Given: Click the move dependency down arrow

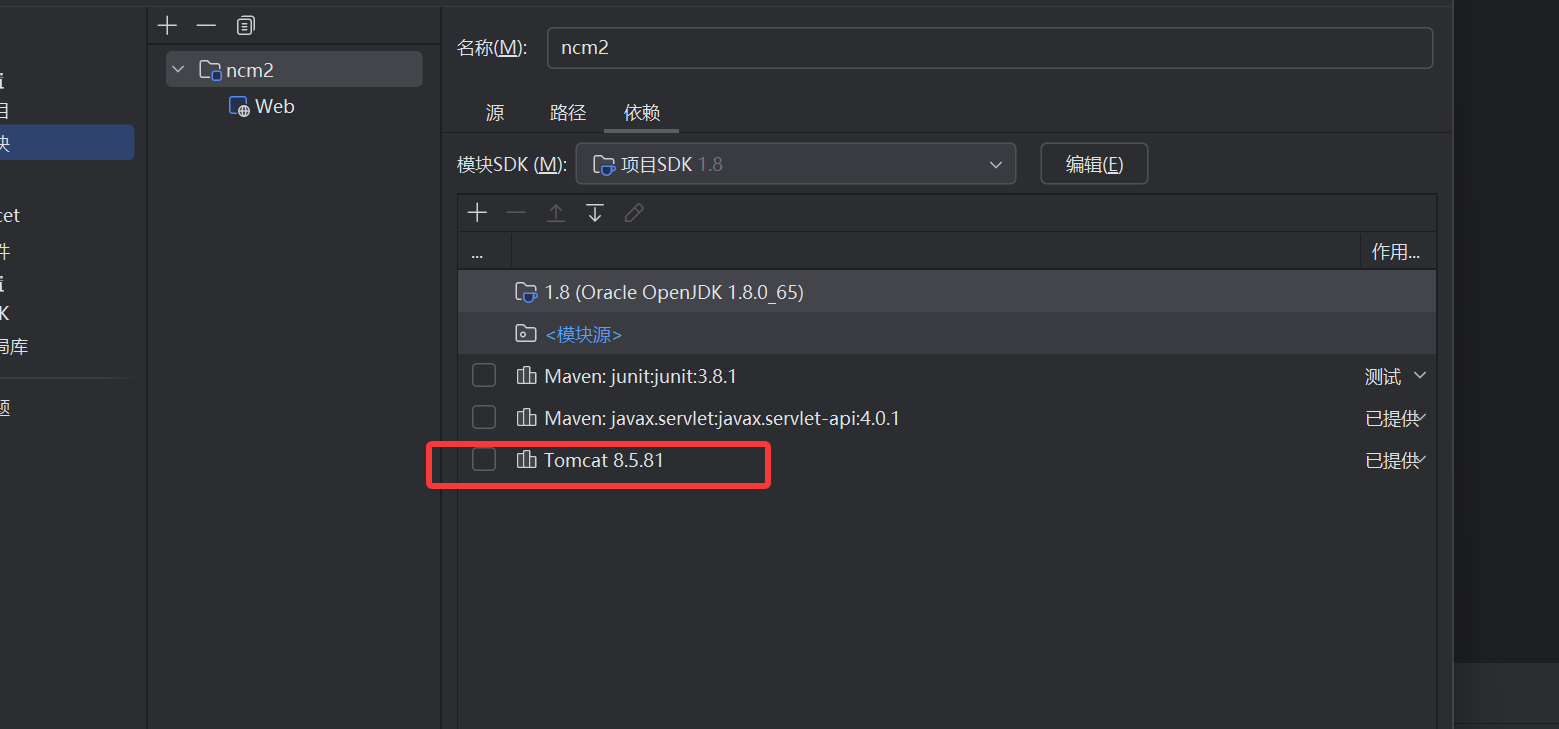Looking at the screenshot, I should (595, 213).
